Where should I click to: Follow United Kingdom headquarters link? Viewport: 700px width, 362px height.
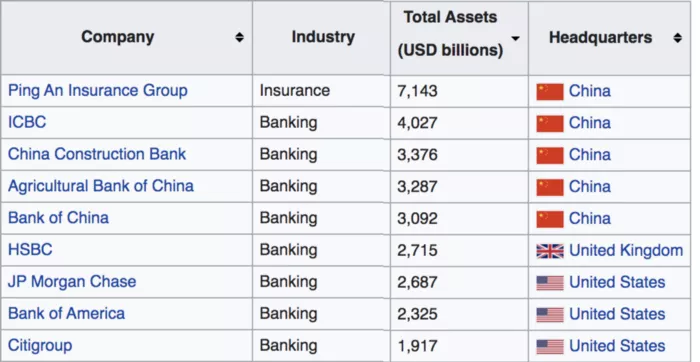coord(626,250)
